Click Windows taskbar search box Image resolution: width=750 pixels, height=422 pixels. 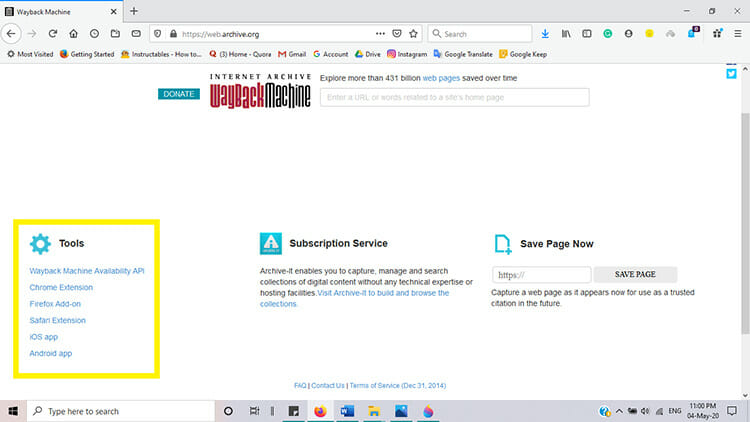click(x=121, y=411)
